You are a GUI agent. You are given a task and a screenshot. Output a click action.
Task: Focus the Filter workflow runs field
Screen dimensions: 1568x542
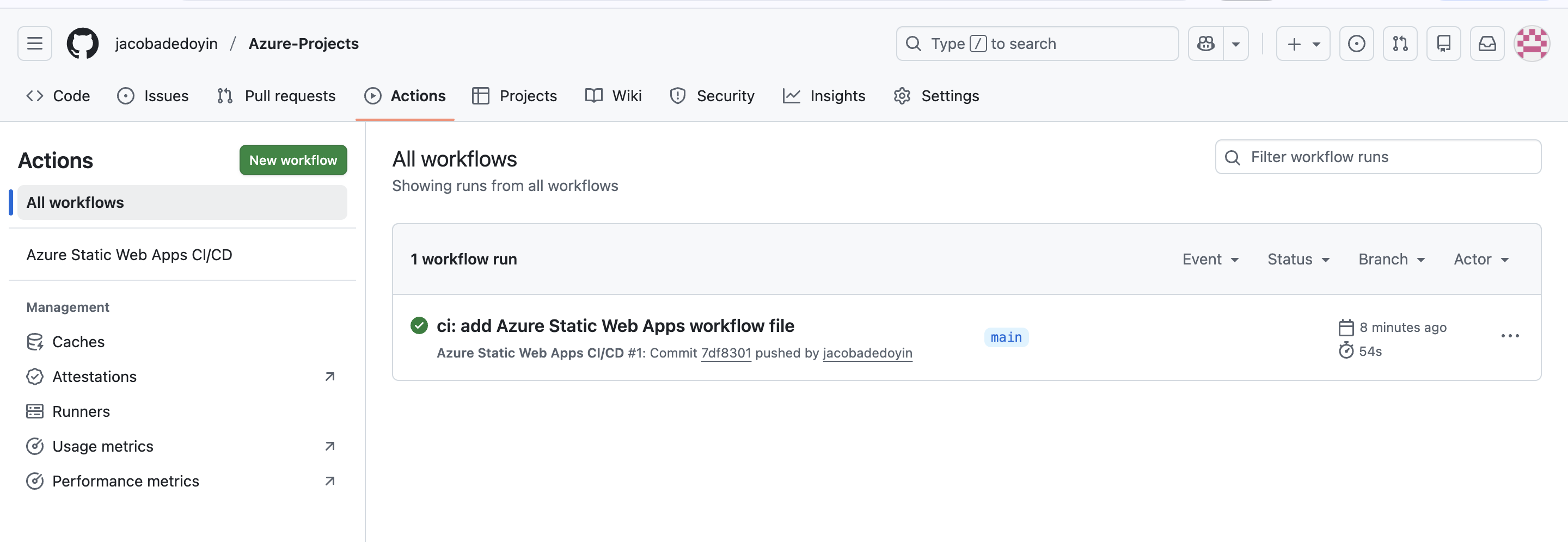click(1378, 157)
